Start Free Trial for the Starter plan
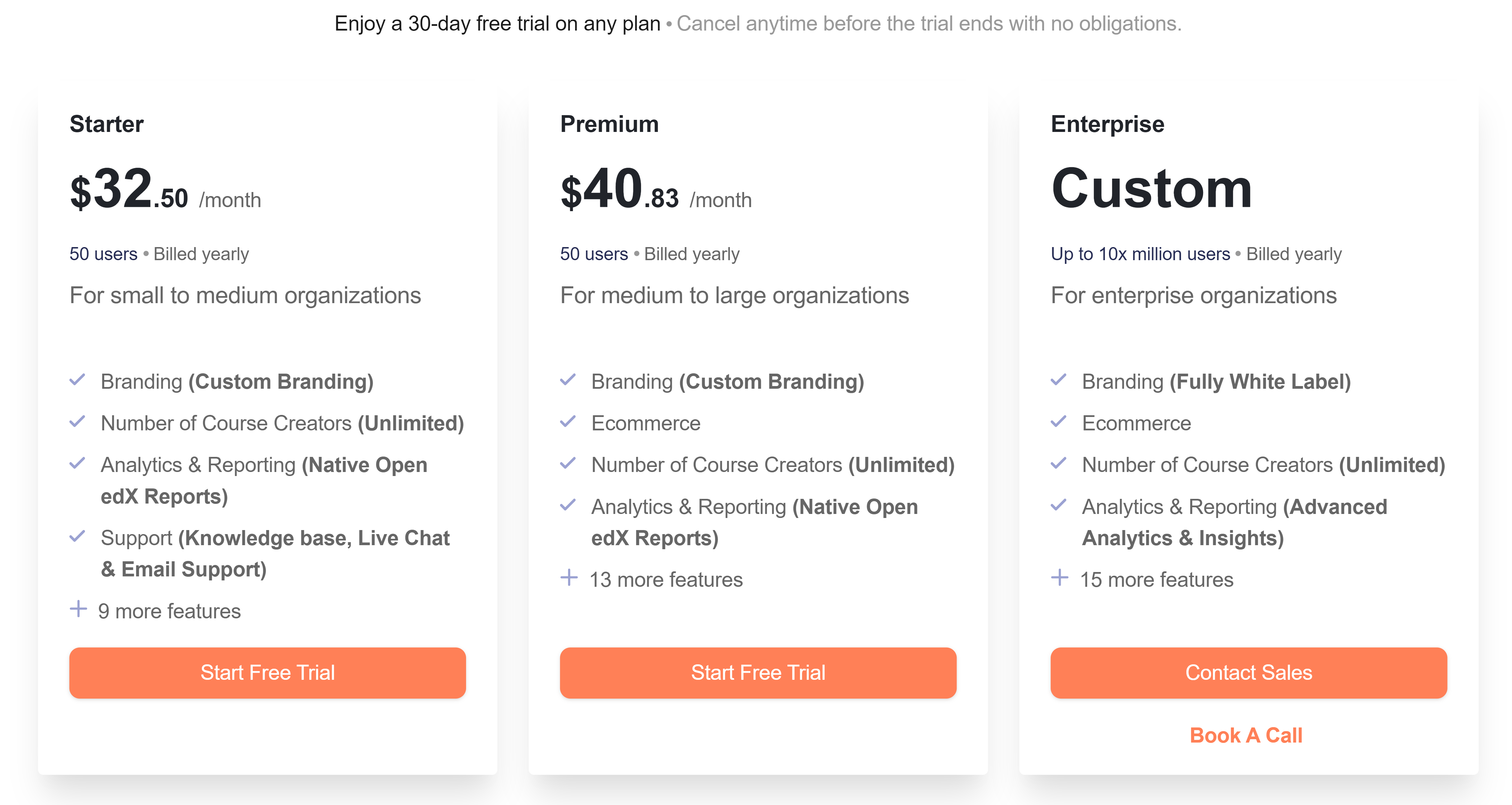This screenshot has height=805, width=1512. pos(268,672)
